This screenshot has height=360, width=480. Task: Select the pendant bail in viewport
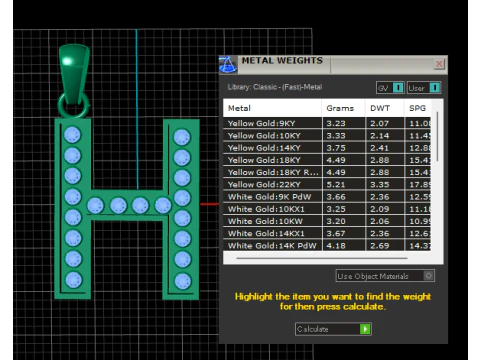pos(74,74)
